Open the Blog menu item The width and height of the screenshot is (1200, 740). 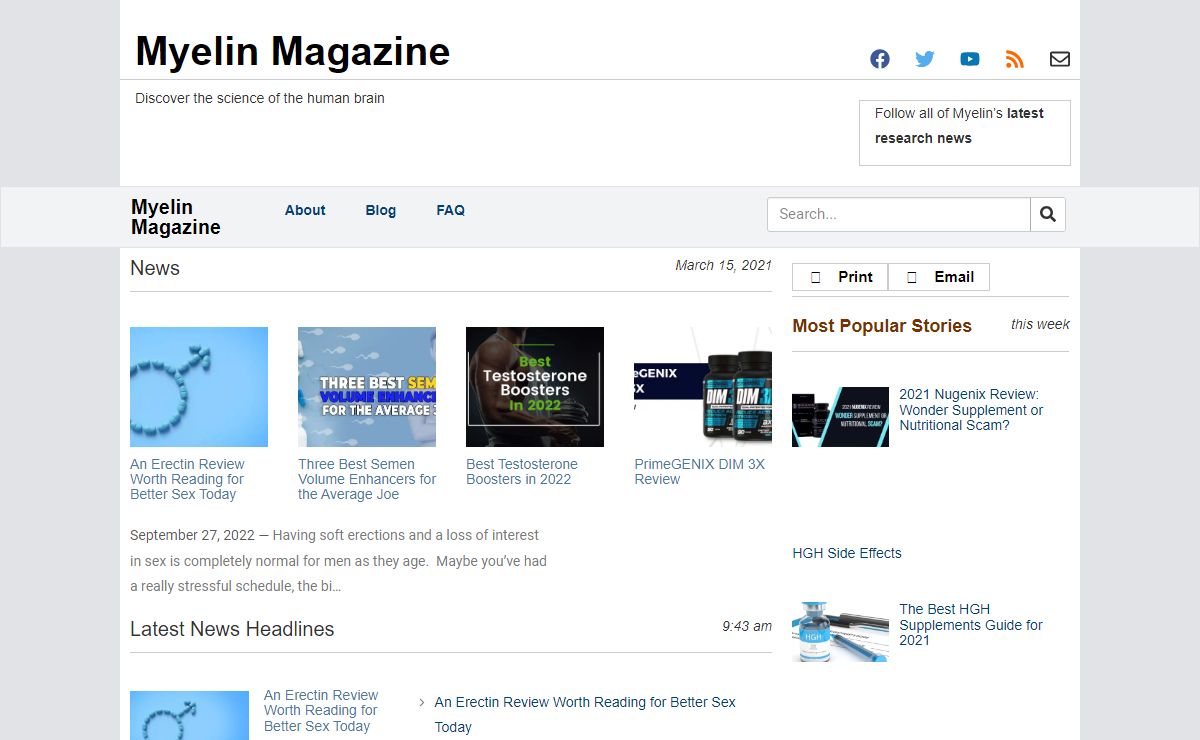point(381,210)
